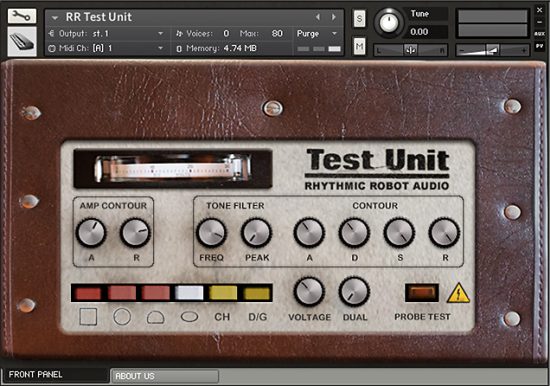Expand the RR Test Unit instrument menu arrow
This screenshot has width=550, height=386.
[x=55, y=17]
